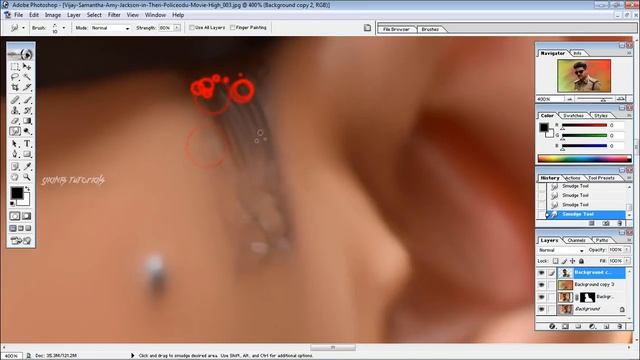
Task: Hide the Background layer
Action: pyautogui.click(x=542, y=309)
